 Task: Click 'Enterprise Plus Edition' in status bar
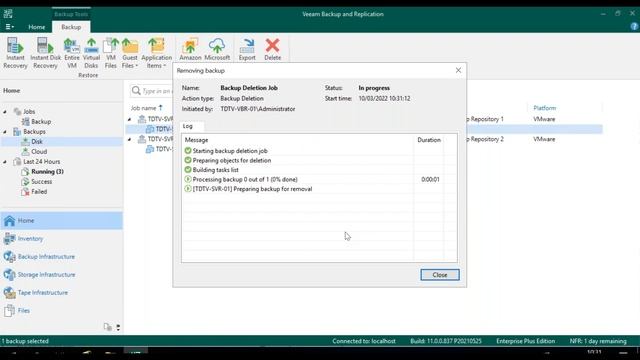(525, 341)
